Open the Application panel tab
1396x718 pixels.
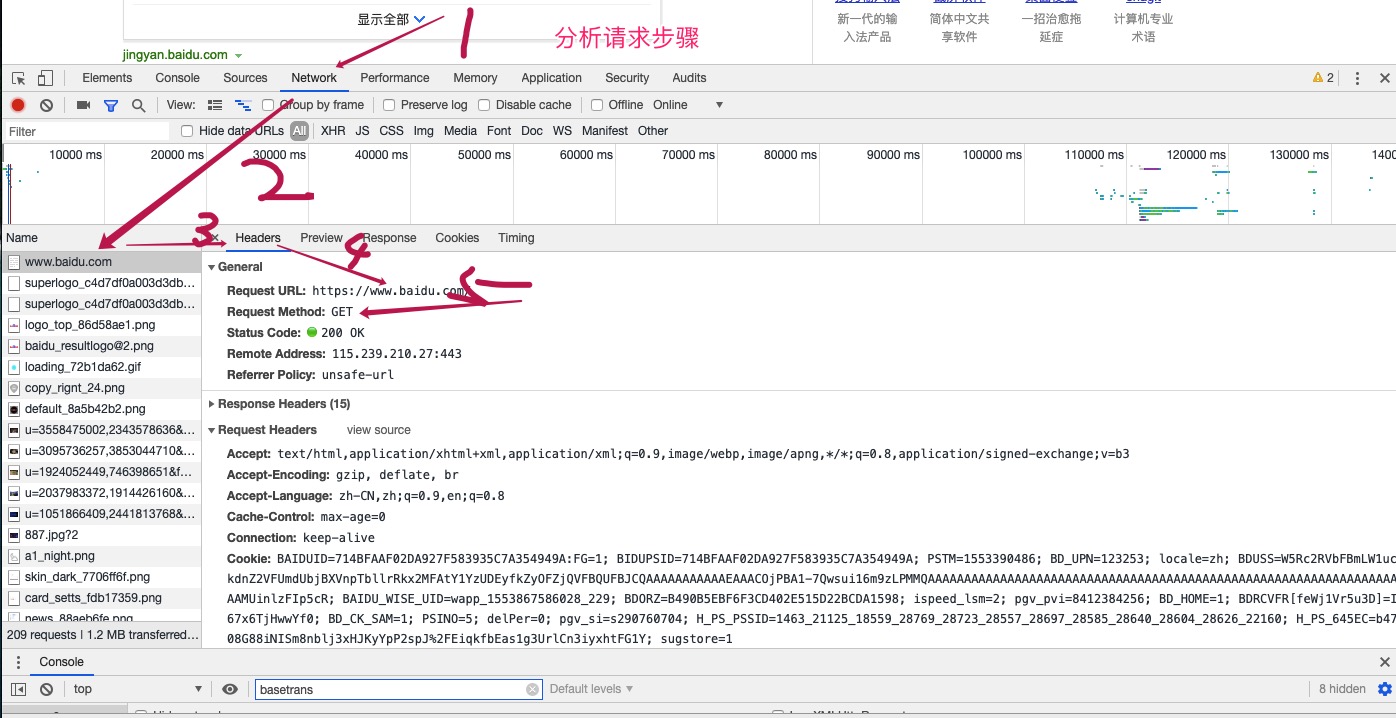[551, 78]
